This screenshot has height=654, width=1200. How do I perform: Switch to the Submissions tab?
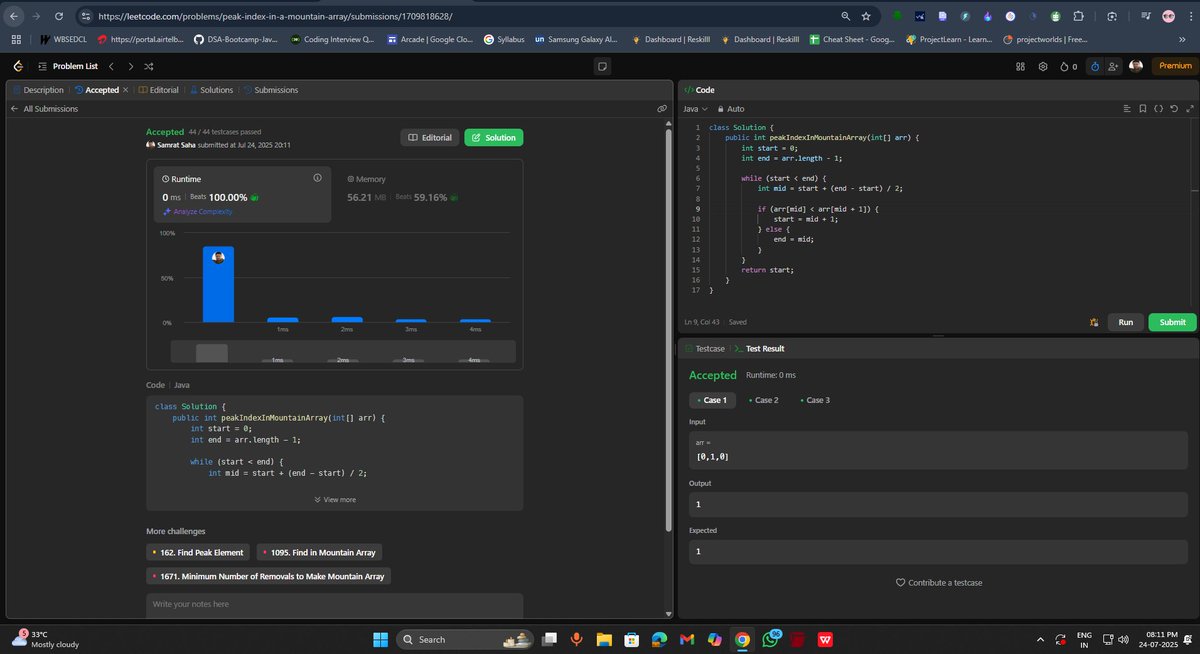pos(270,90)
